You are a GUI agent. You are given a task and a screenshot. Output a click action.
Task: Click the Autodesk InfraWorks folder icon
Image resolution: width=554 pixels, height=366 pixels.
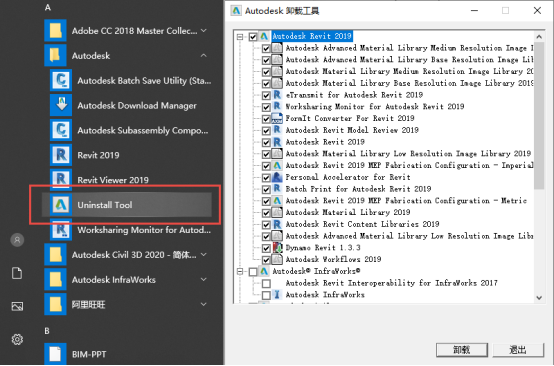coord(55,279)
